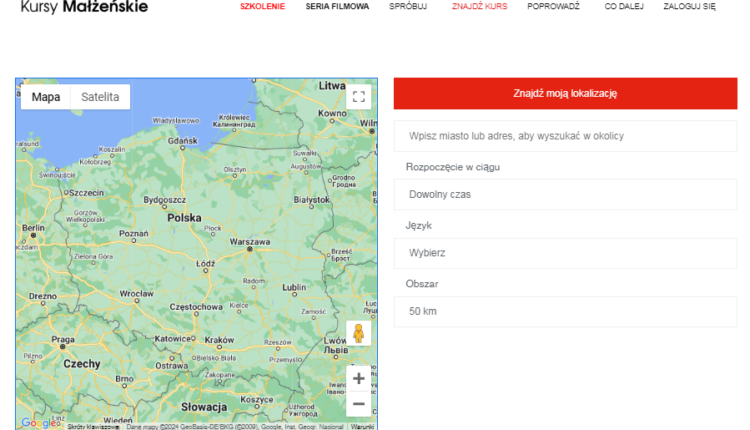Click the Google logo on map

pos(40,422)
